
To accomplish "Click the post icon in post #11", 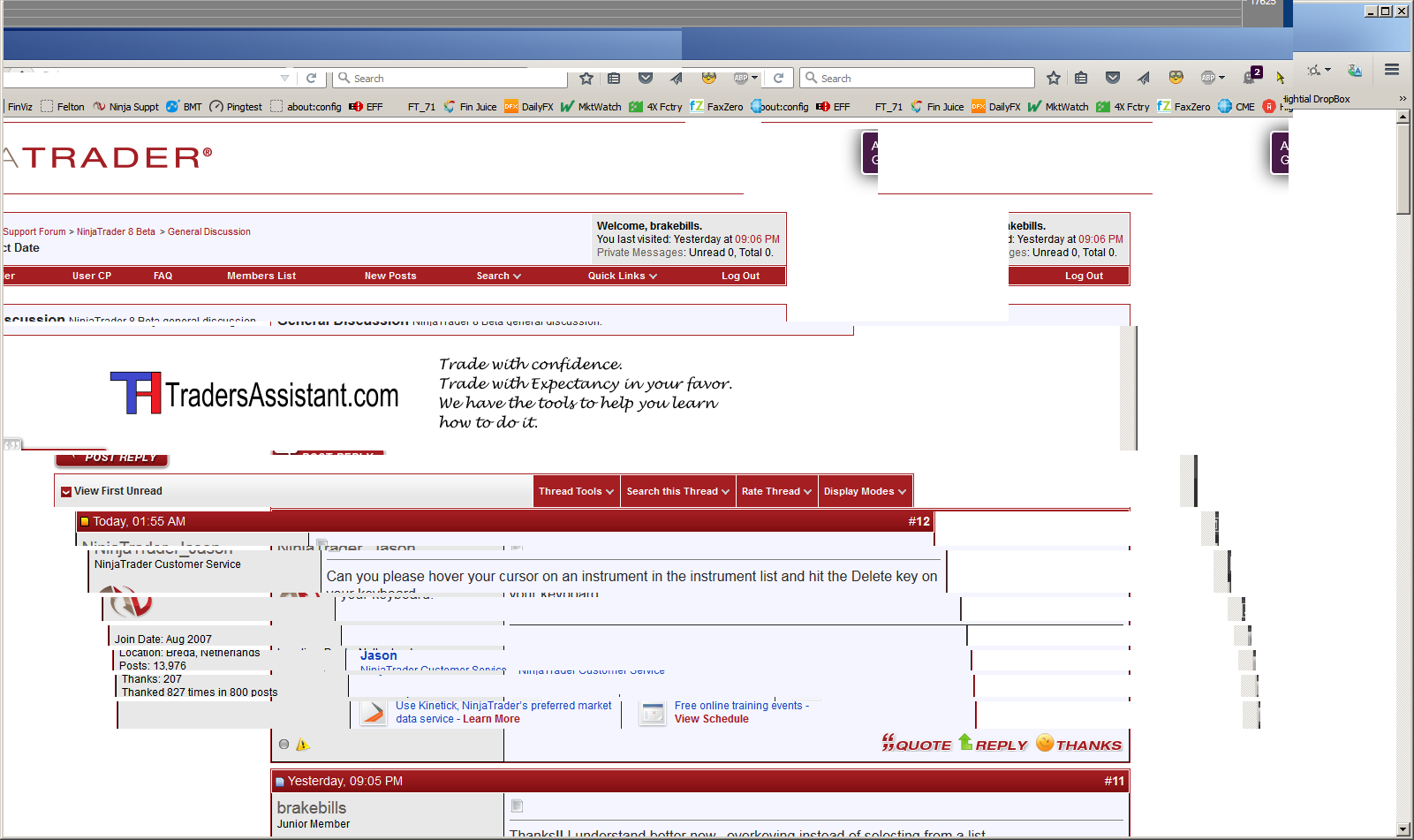I will coord(518,806).
